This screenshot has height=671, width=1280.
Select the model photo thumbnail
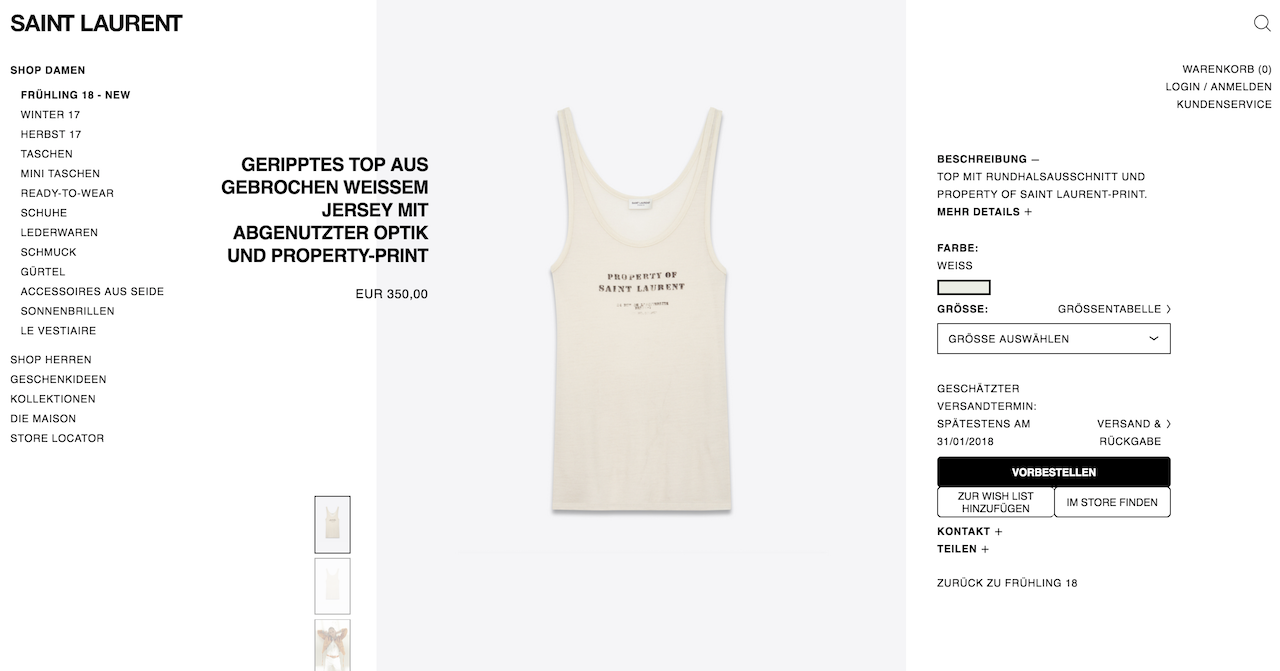coord(332,645)
